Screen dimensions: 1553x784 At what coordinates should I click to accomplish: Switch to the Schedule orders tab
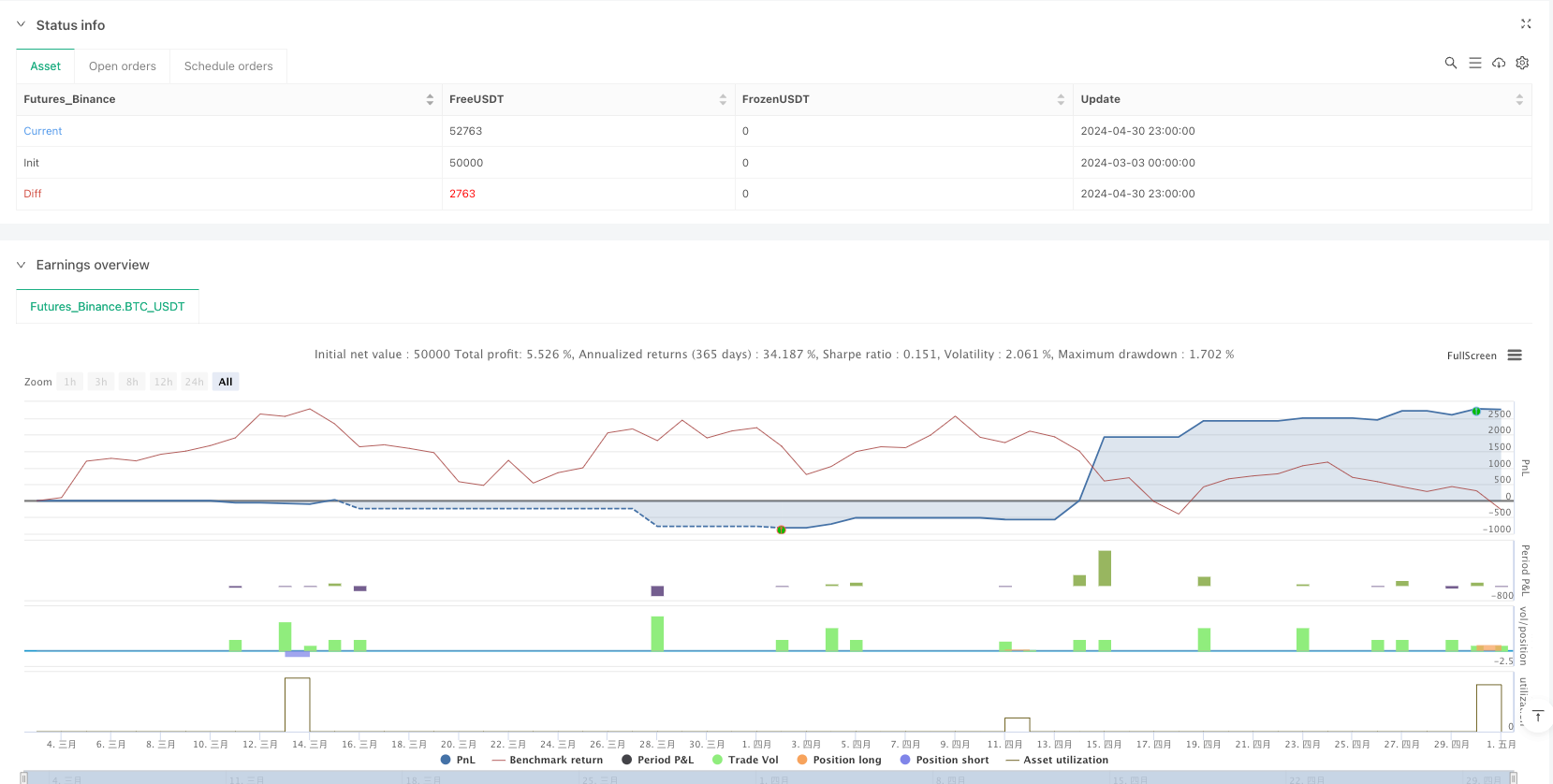[x=228, y=66]
